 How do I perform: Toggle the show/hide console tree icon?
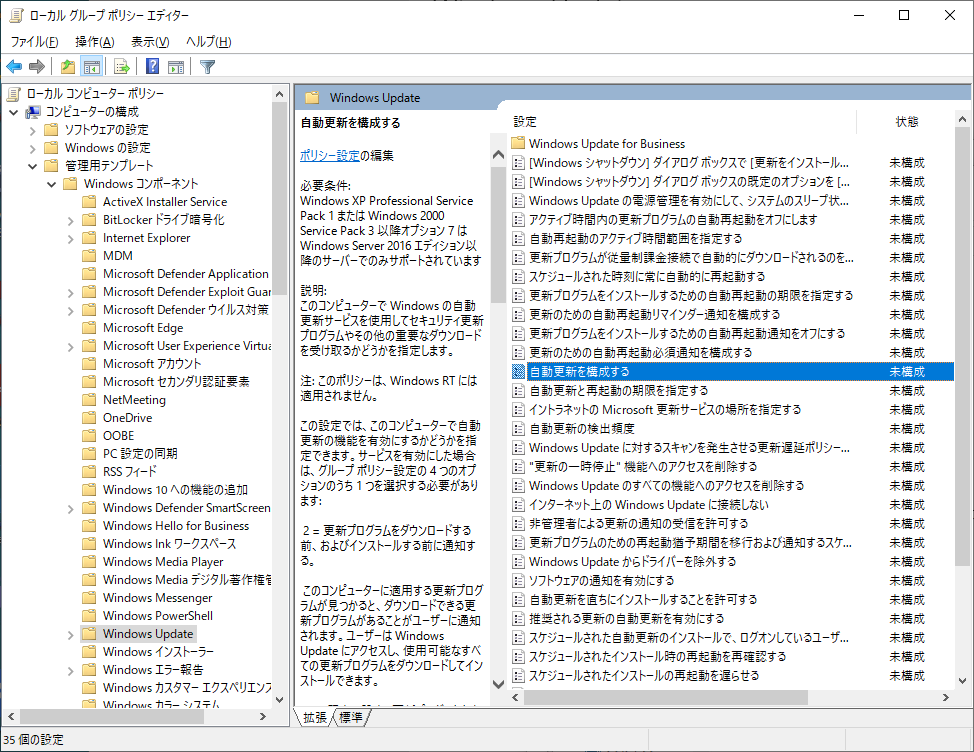coord(91,66)
